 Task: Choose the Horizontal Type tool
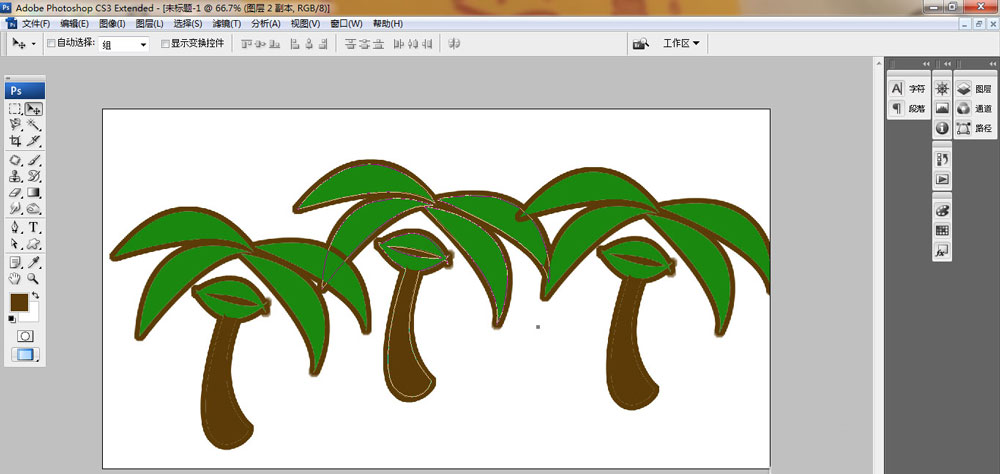34,227
